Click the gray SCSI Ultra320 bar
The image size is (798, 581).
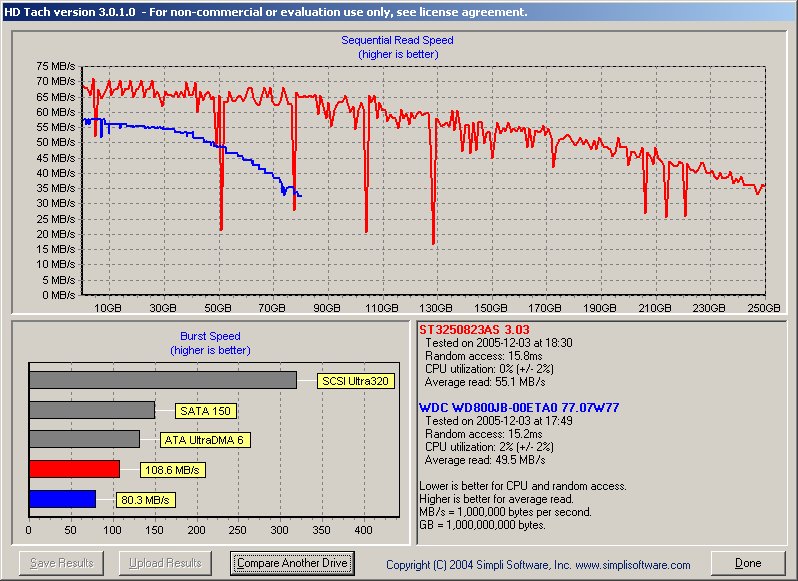click(x=163, y=380)
